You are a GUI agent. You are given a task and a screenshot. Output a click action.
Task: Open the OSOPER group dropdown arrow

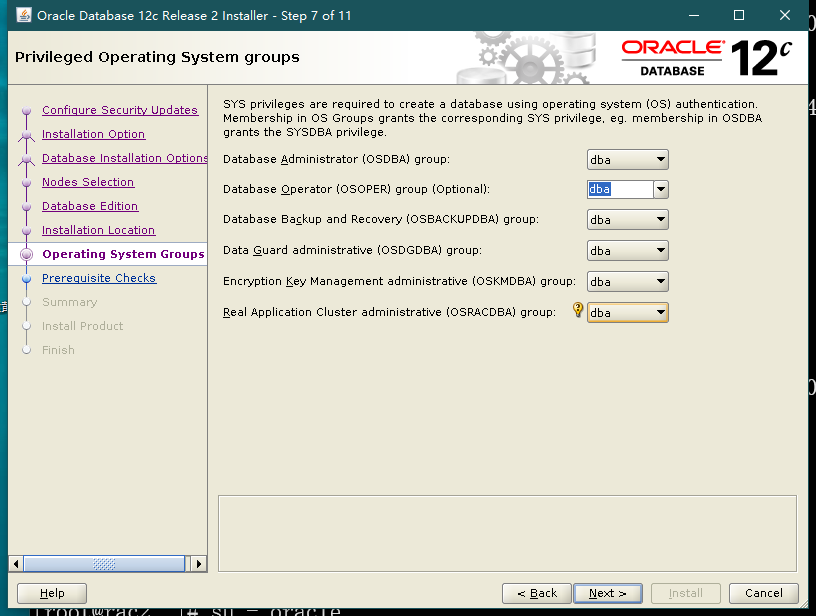[661, 189]
